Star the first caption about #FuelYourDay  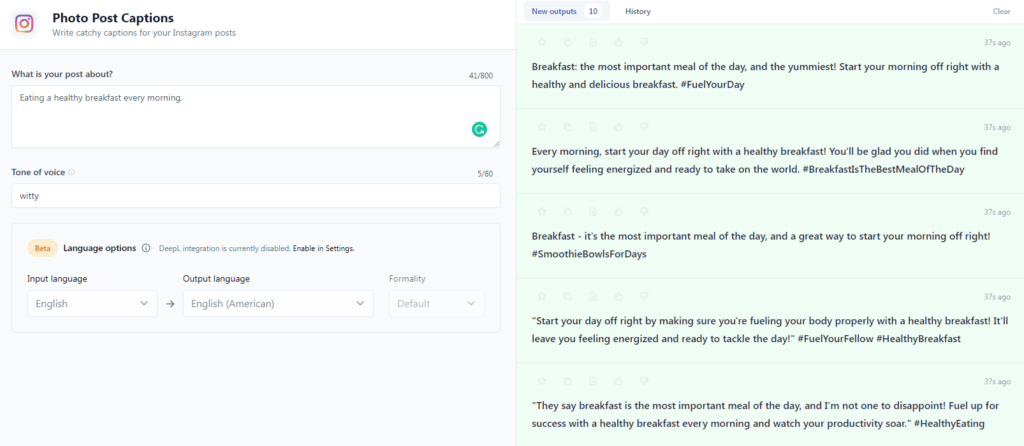541,42
